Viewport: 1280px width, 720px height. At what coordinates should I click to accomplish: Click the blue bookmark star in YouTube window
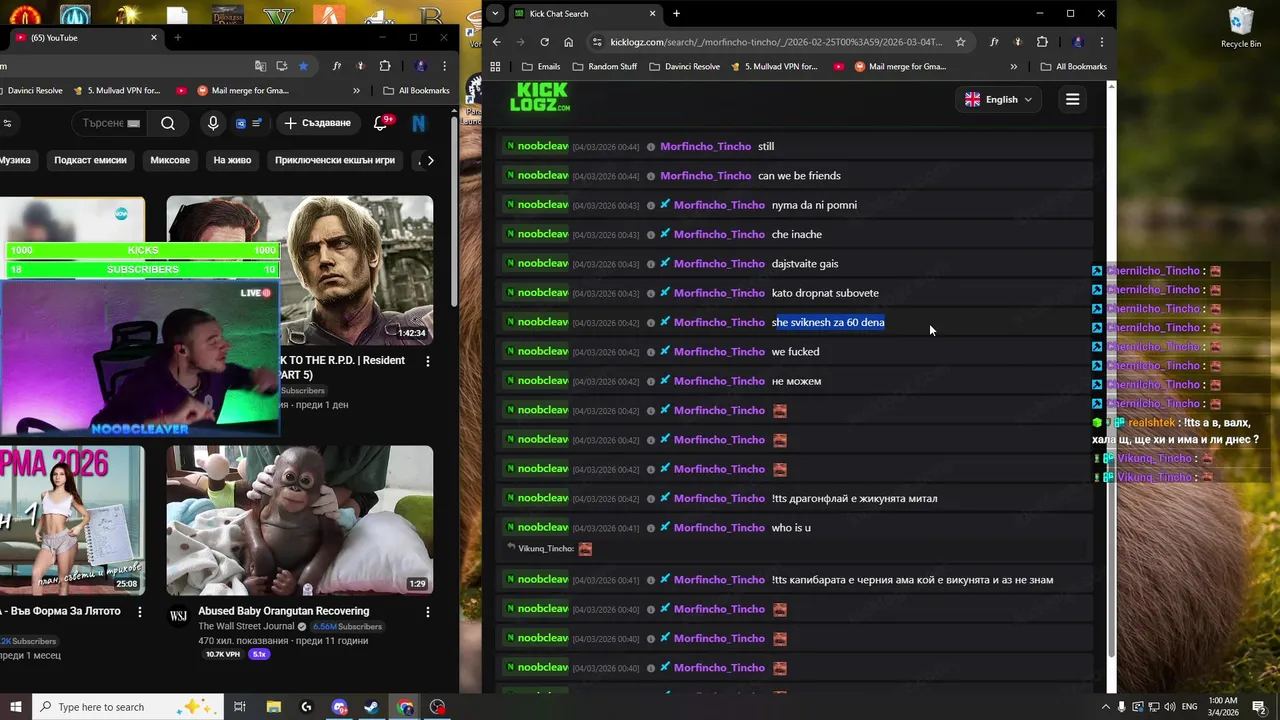coord(303,66)
